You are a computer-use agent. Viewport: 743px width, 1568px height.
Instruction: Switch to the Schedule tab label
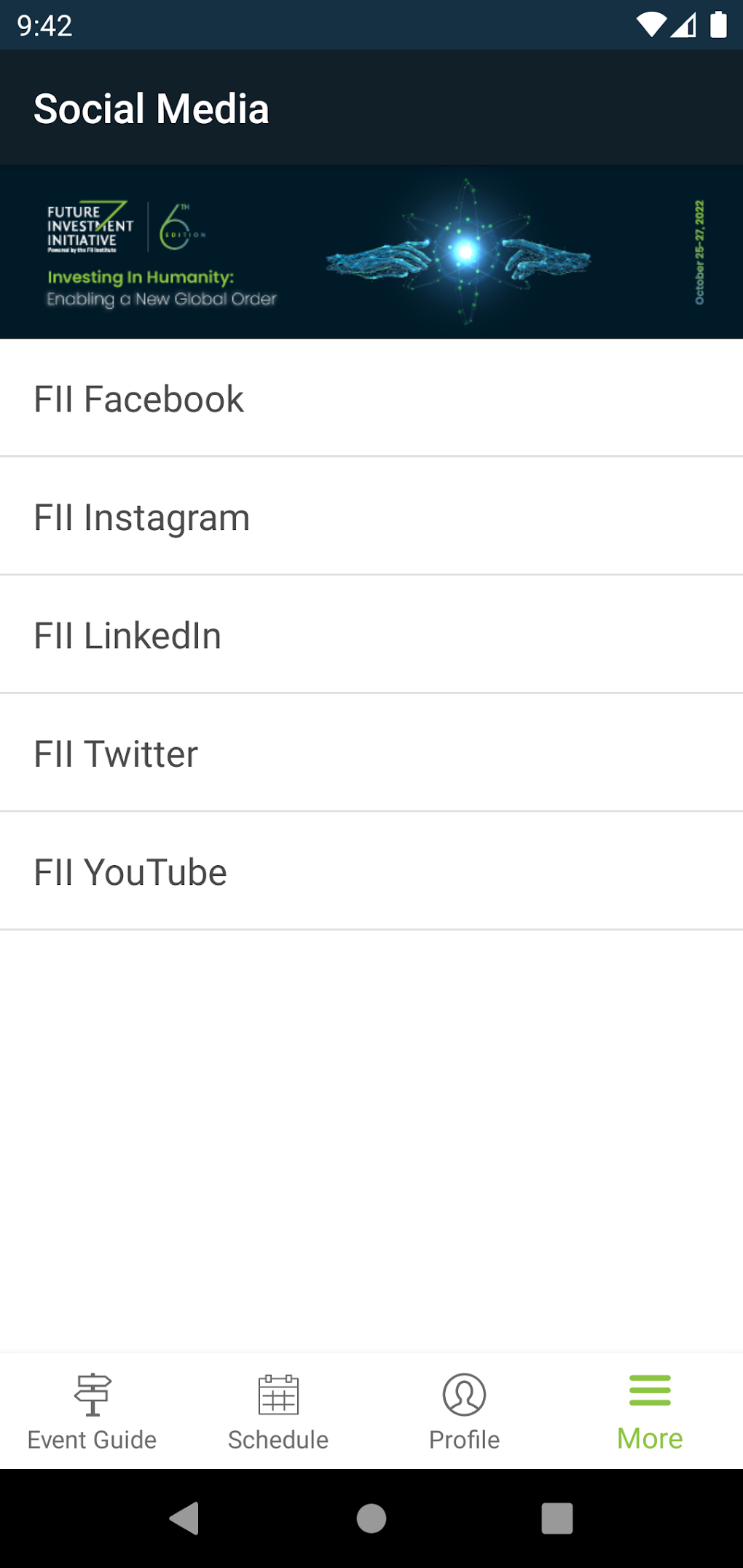click(x=278, y=1440)
